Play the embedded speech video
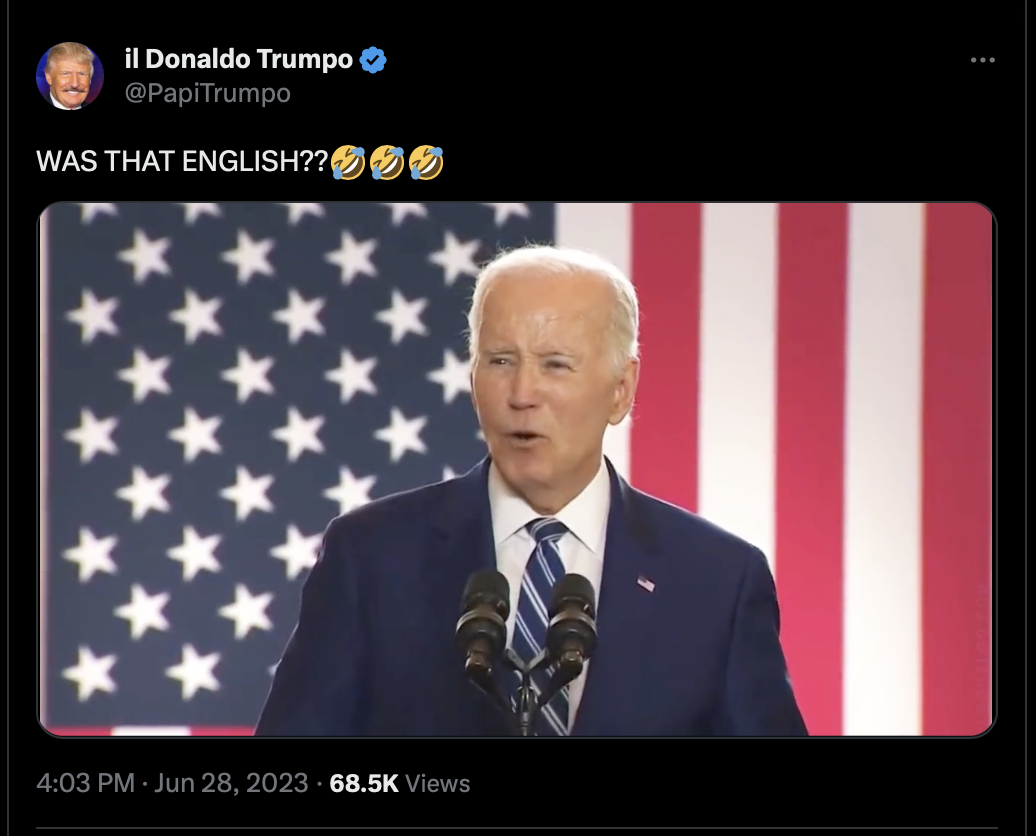 [516, 469]
